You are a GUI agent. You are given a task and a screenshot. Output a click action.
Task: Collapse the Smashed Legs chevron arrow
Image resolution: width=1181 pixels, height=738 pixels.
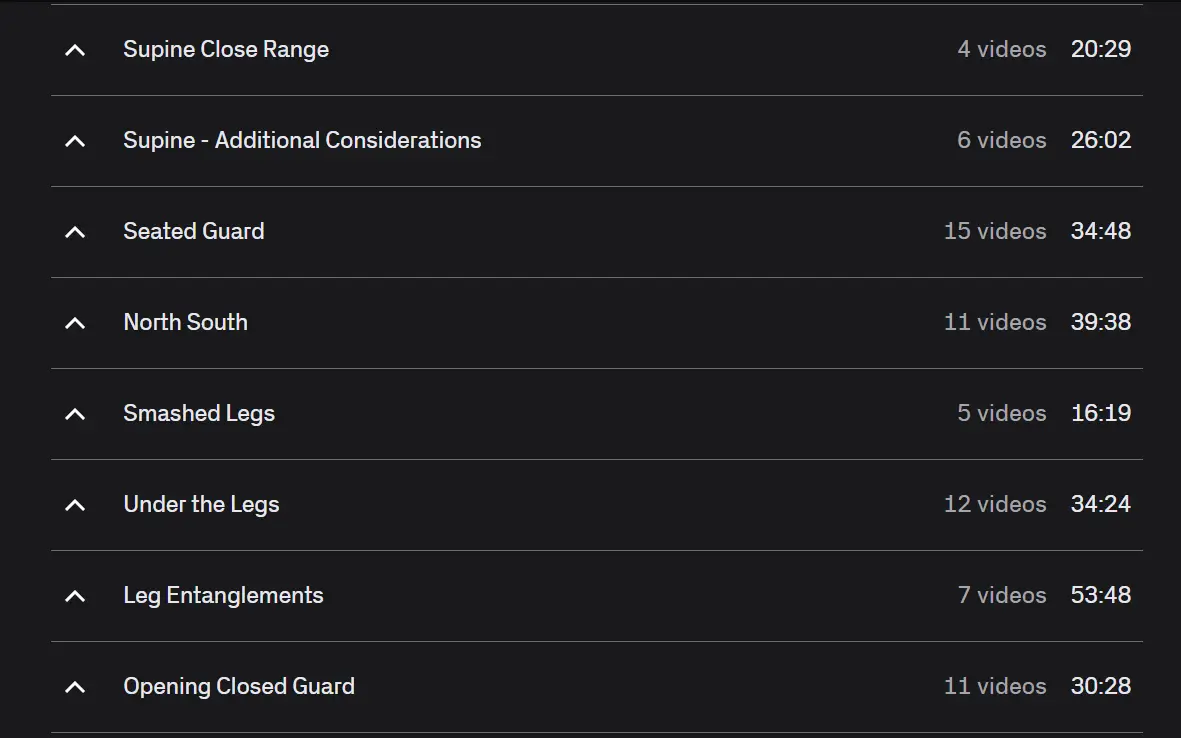(75, 414)
